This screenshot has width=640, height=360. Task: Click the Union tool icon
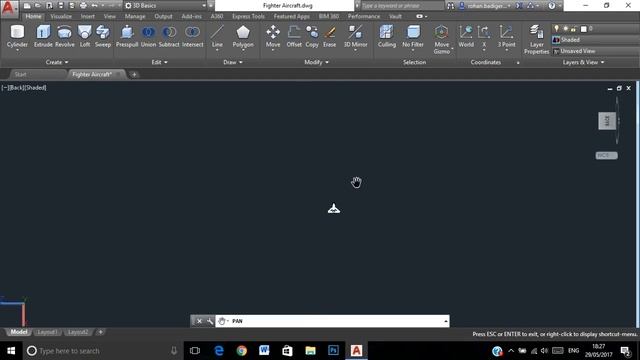pyautogui.click(x=148, y=32)
